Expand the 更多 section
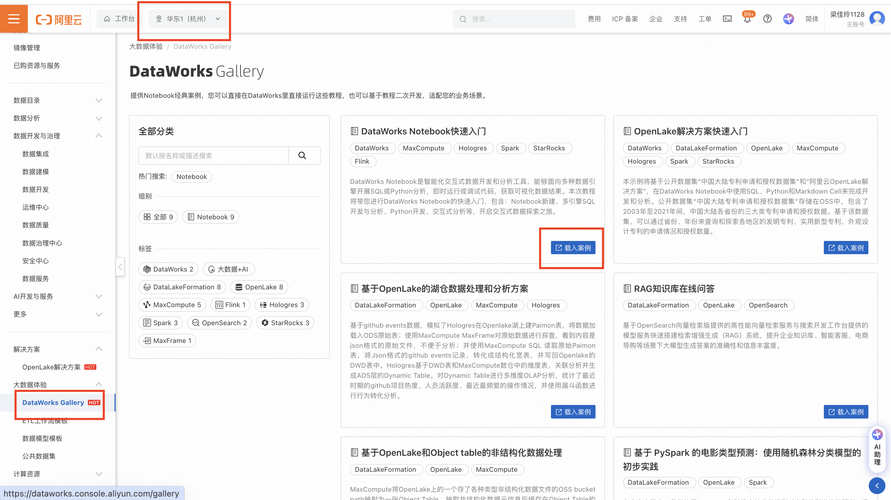 pos(57,314)
